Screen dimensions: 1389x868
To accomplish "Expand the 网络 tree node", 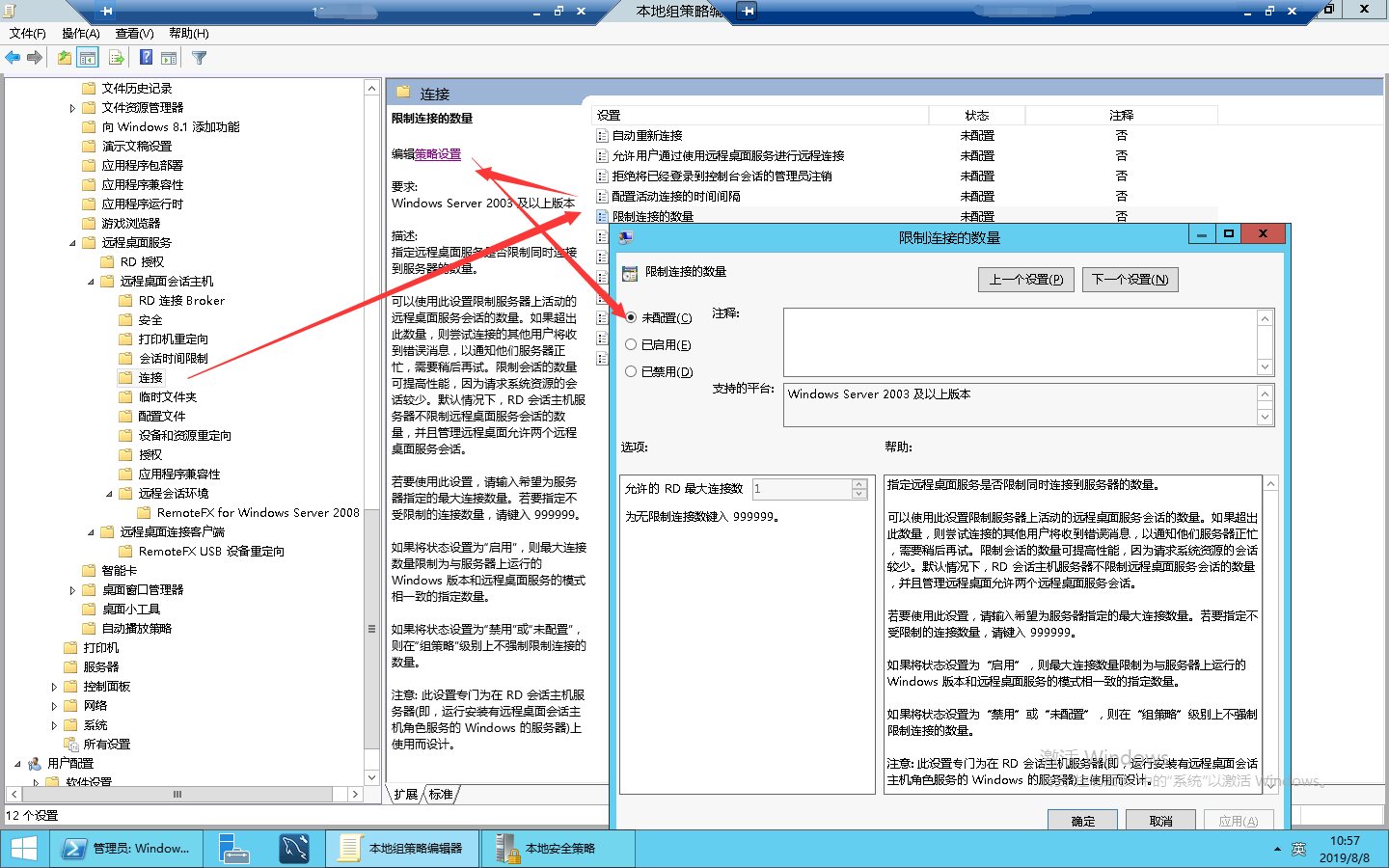I will 54,706.
